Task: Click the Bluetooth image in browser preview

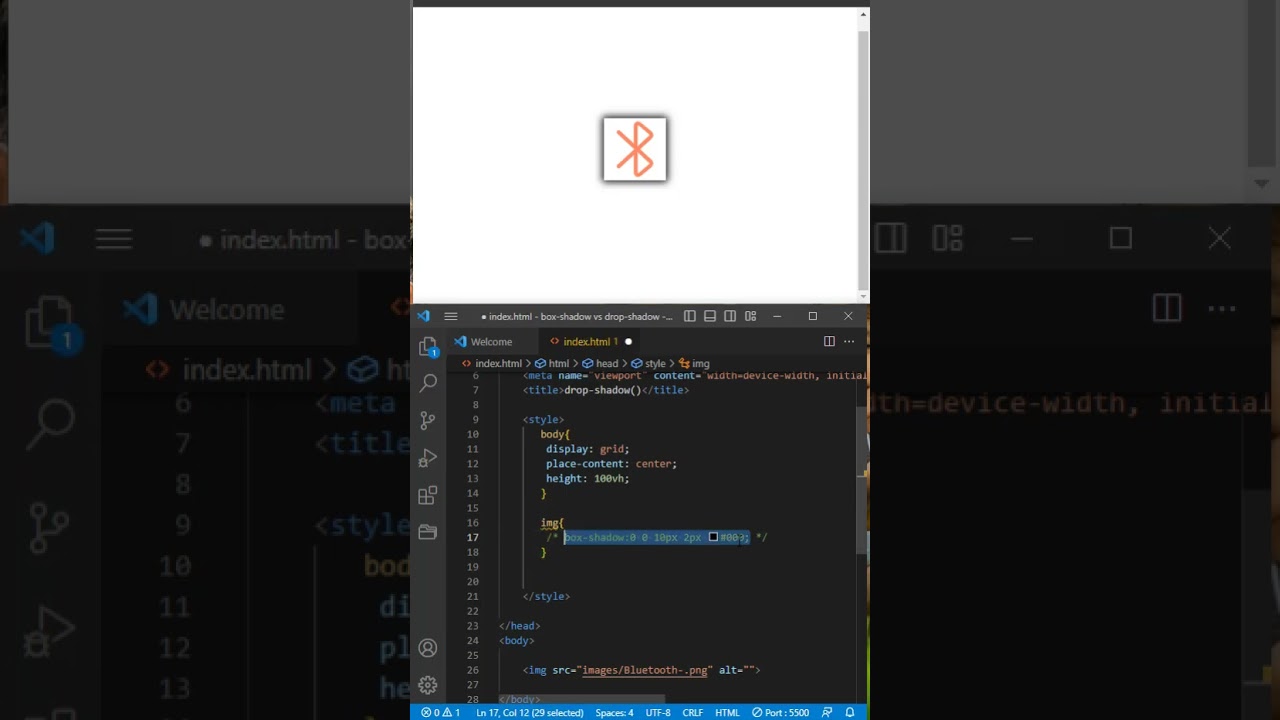Action: [635, 149]
